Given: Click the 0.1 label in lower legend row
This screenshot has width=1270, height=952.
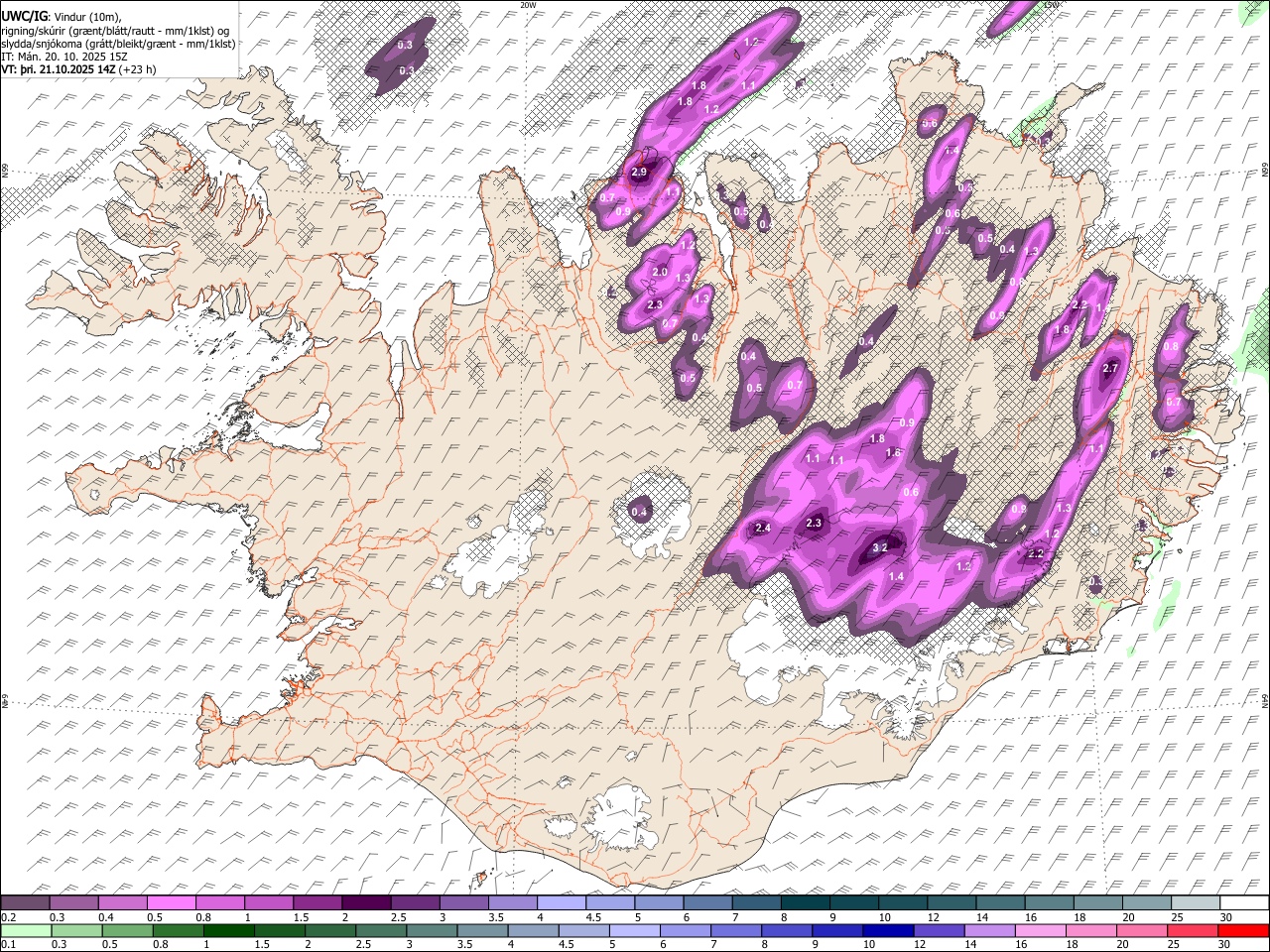Looking at the screenshot, I should pos(9,944).
